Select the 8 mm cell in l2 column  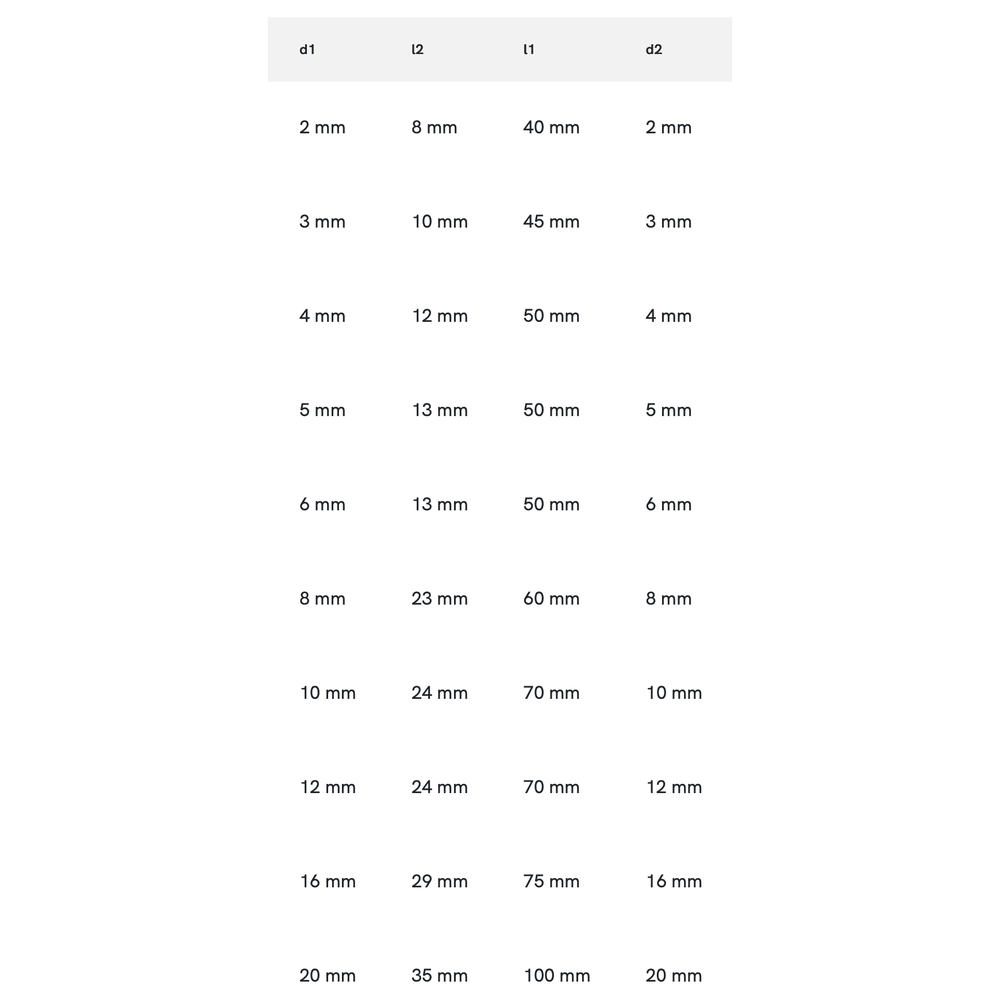click(434, 127)
